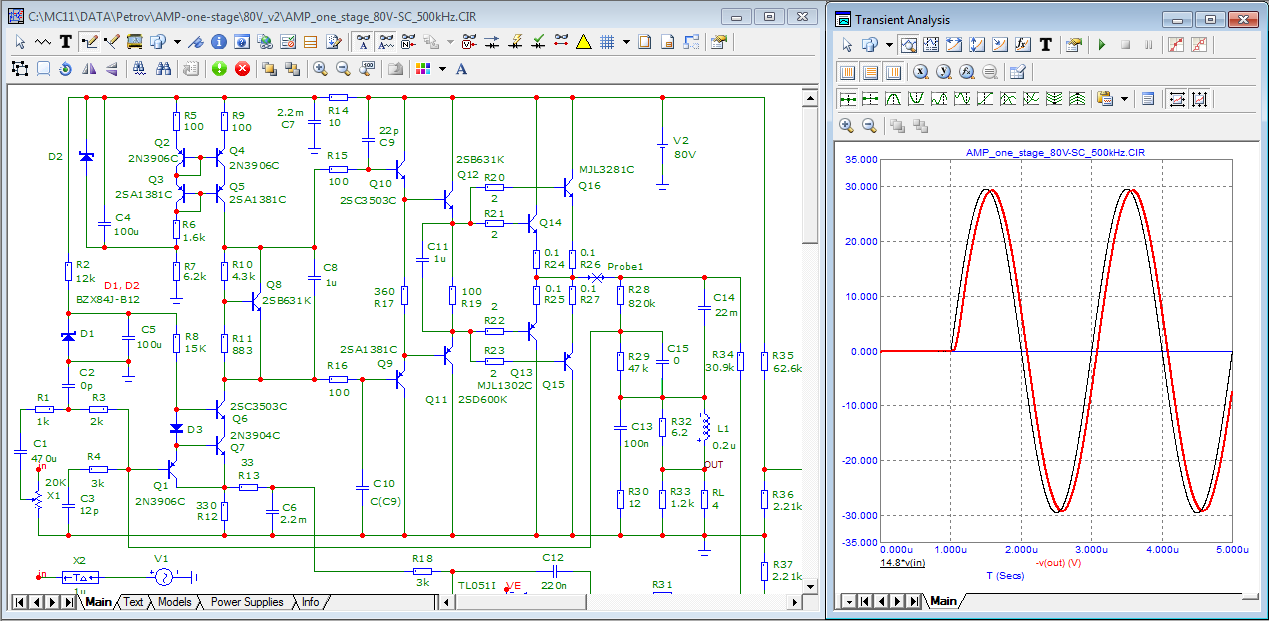Click zoom-in magnifier in schematic toolbar
Screen dimensions: 1269x621
pyautogui.click(x=320, y=69)
